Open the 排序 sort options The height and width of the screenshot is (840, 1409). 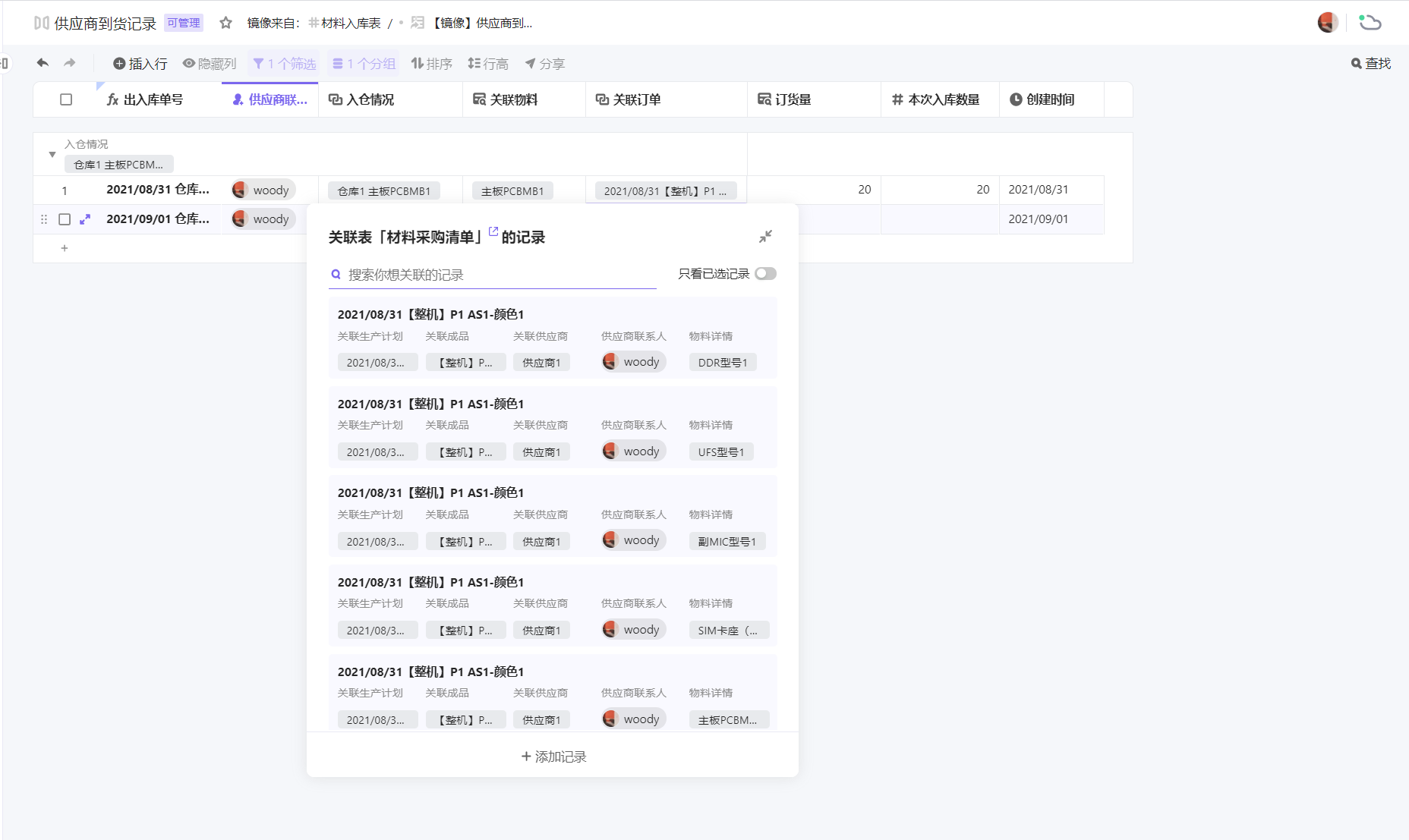point(431,64)
